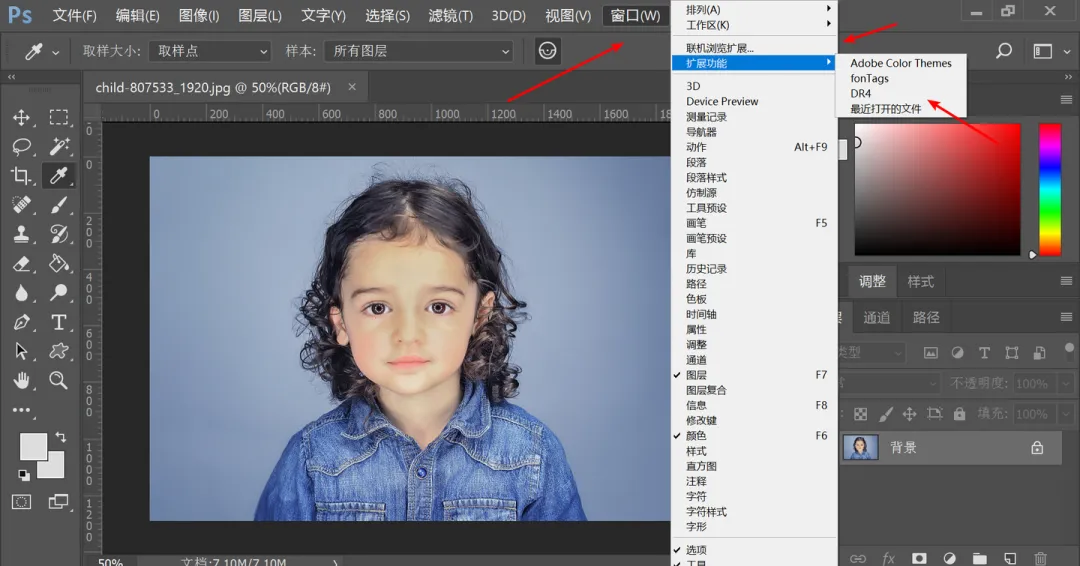Toggle the 颜色 panel menu item

tap(754, 436)
